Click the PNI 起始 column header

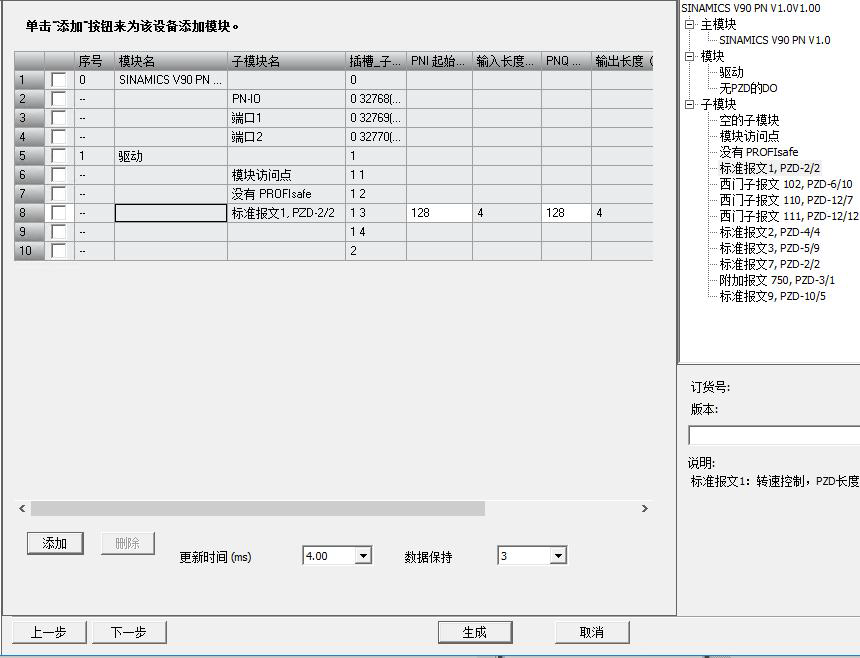click(439, 61)
